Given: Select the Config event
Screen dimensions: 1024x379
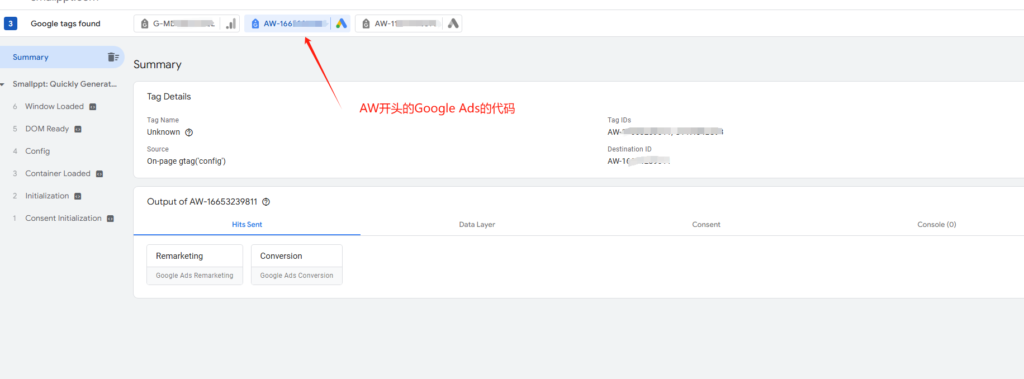Looking at the screenshot, I should (x=37, y=151).
